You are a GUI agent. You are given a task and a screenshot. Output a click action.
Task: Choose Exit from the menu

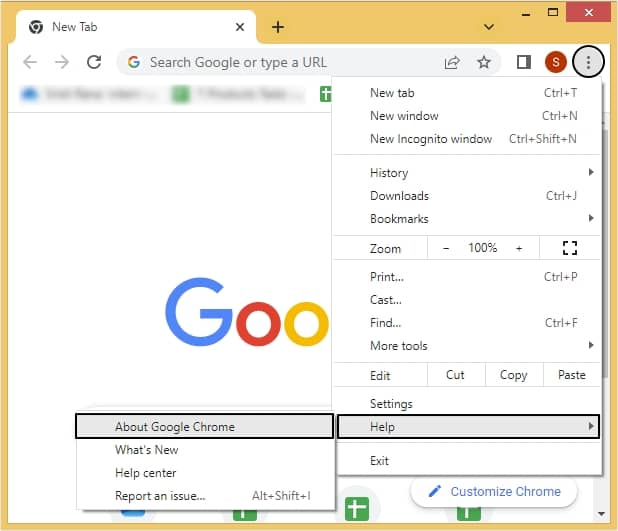[467, 461]
